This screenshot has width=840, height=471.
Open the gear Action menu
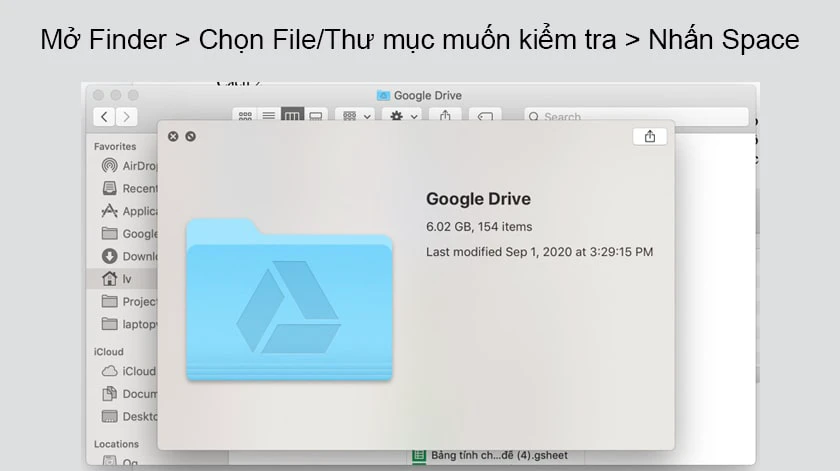point(403,115)
